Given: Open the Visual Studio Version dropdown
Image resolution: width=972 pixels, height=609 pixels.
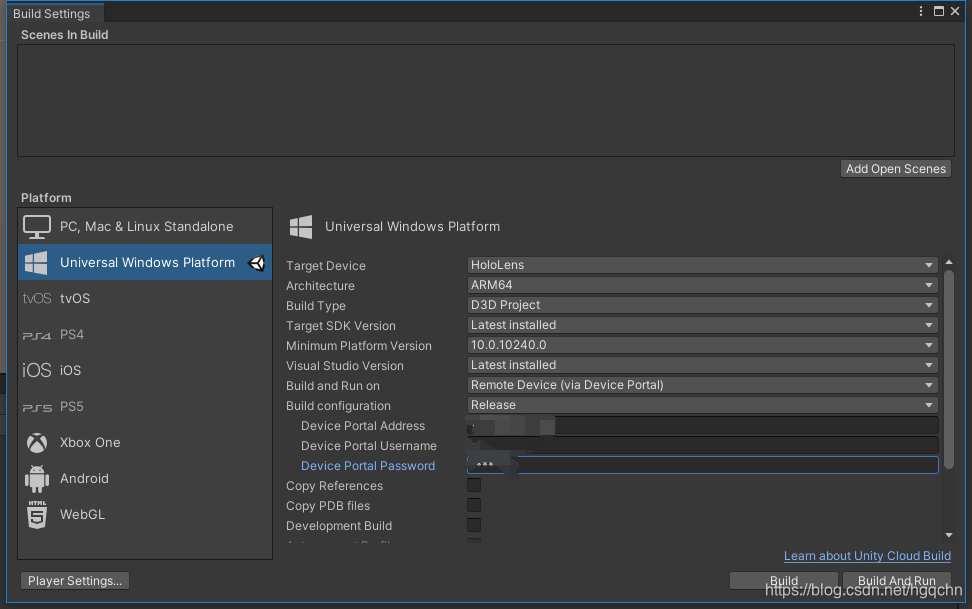Looking at the screenshot, I should (702, 365).
